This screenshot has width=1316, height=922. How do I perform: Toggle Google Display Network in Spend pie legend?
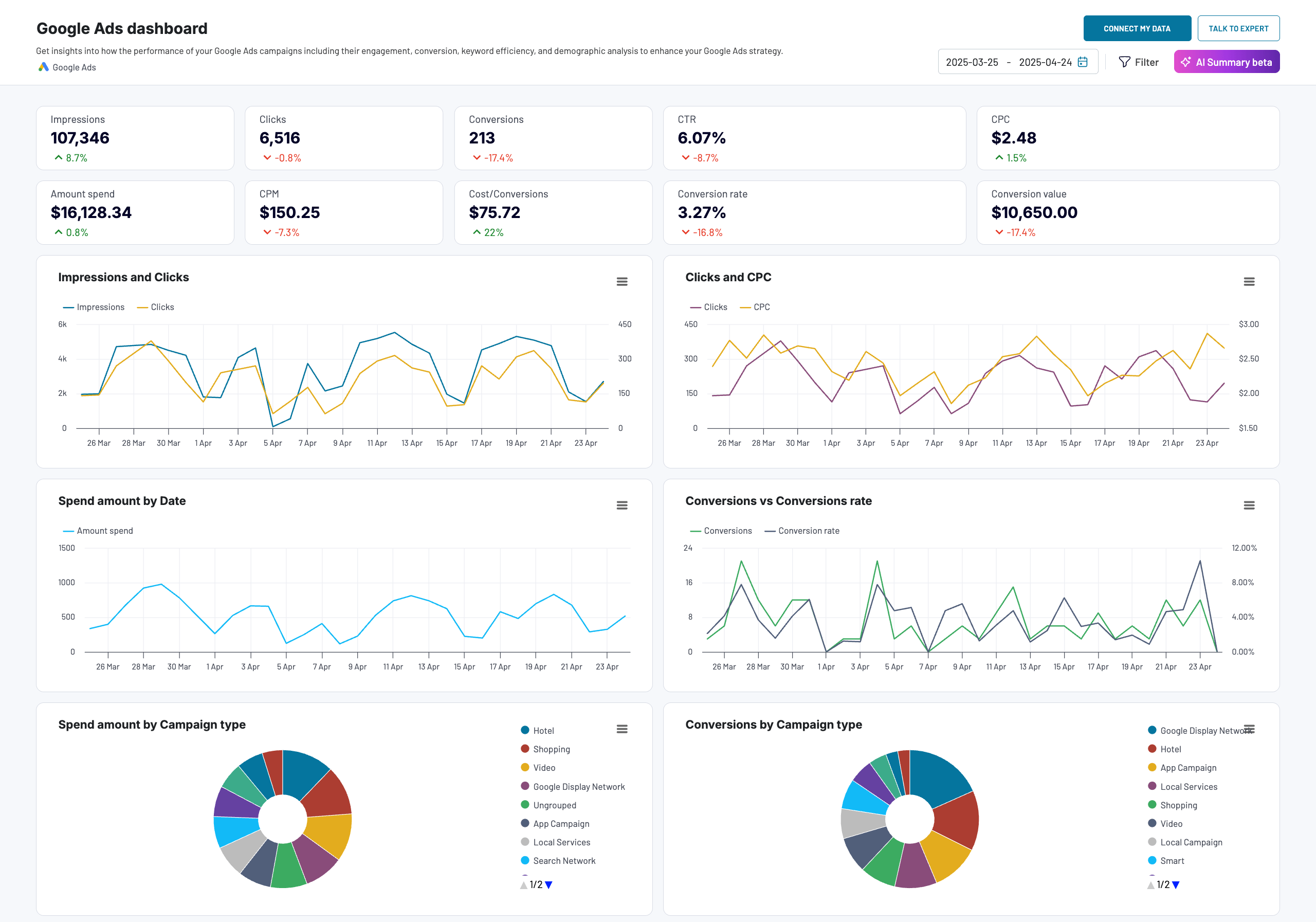(x=573, y=787)
